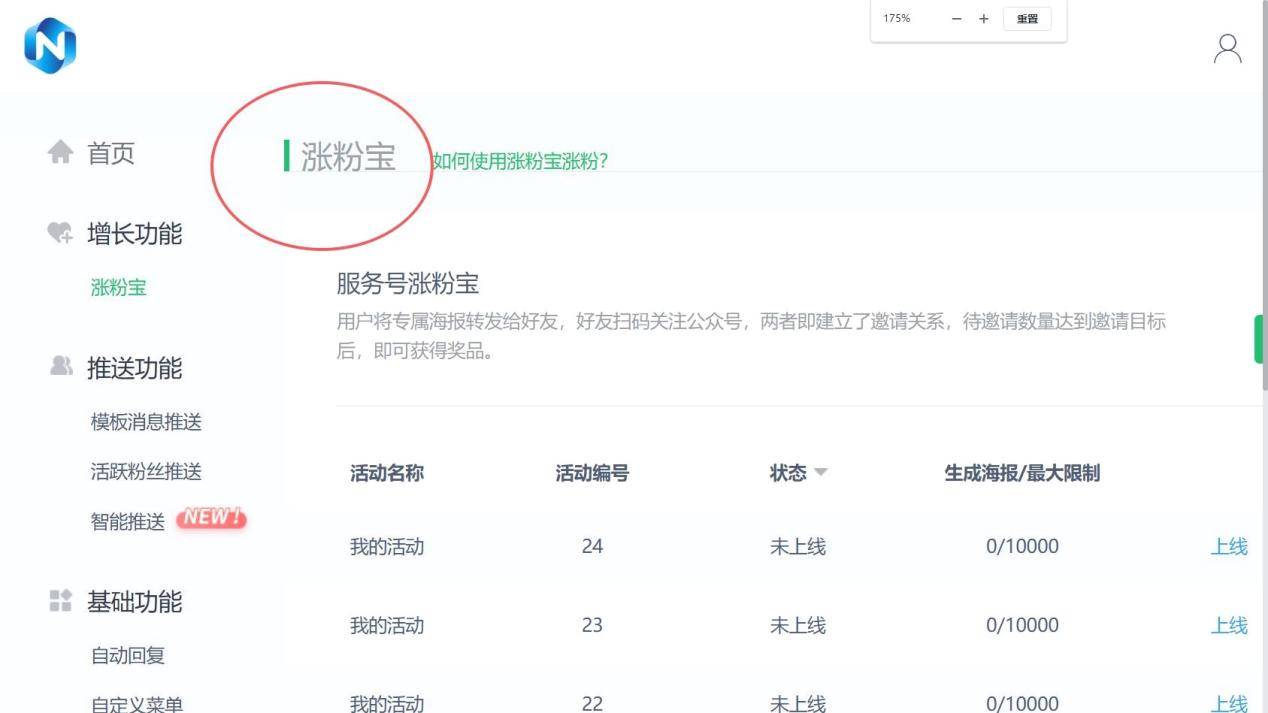Click the vertical page scrollbar
Viewport: 1268px width, 713px height.
pyautogui.click(x=1264, y=200)
